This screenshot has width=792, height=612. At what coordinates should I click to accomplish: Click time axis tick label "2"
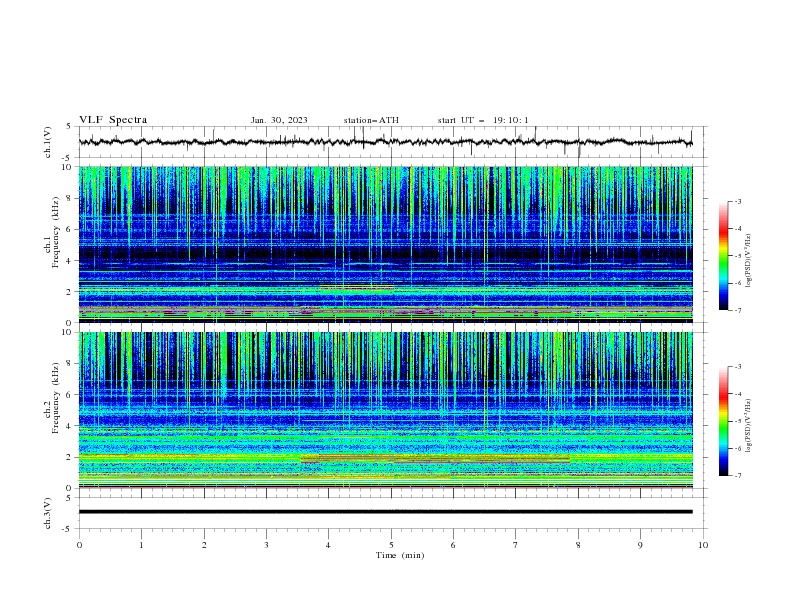pos(204,545)
